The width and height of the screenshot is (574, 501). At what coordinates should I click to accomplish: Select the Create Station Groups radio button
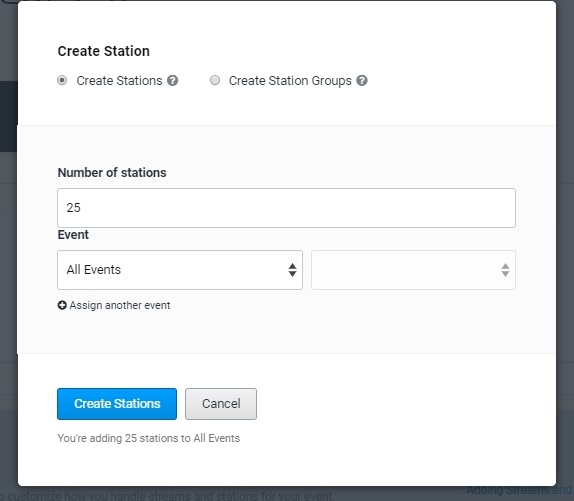coord(215,80)
